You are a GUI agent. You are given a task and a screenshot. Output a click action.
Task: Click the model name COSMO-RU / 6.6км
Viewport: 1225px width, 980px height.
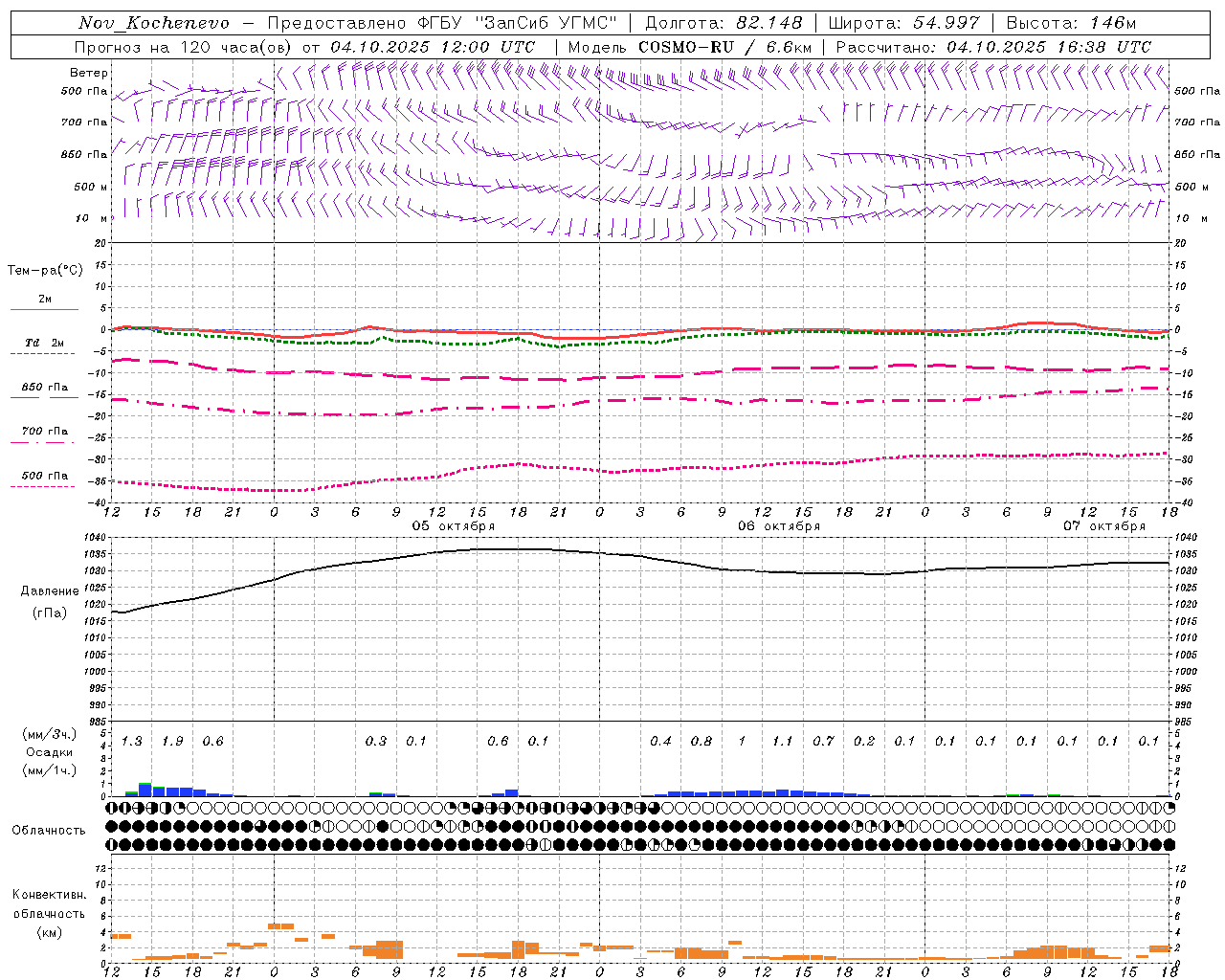point(725,47)
